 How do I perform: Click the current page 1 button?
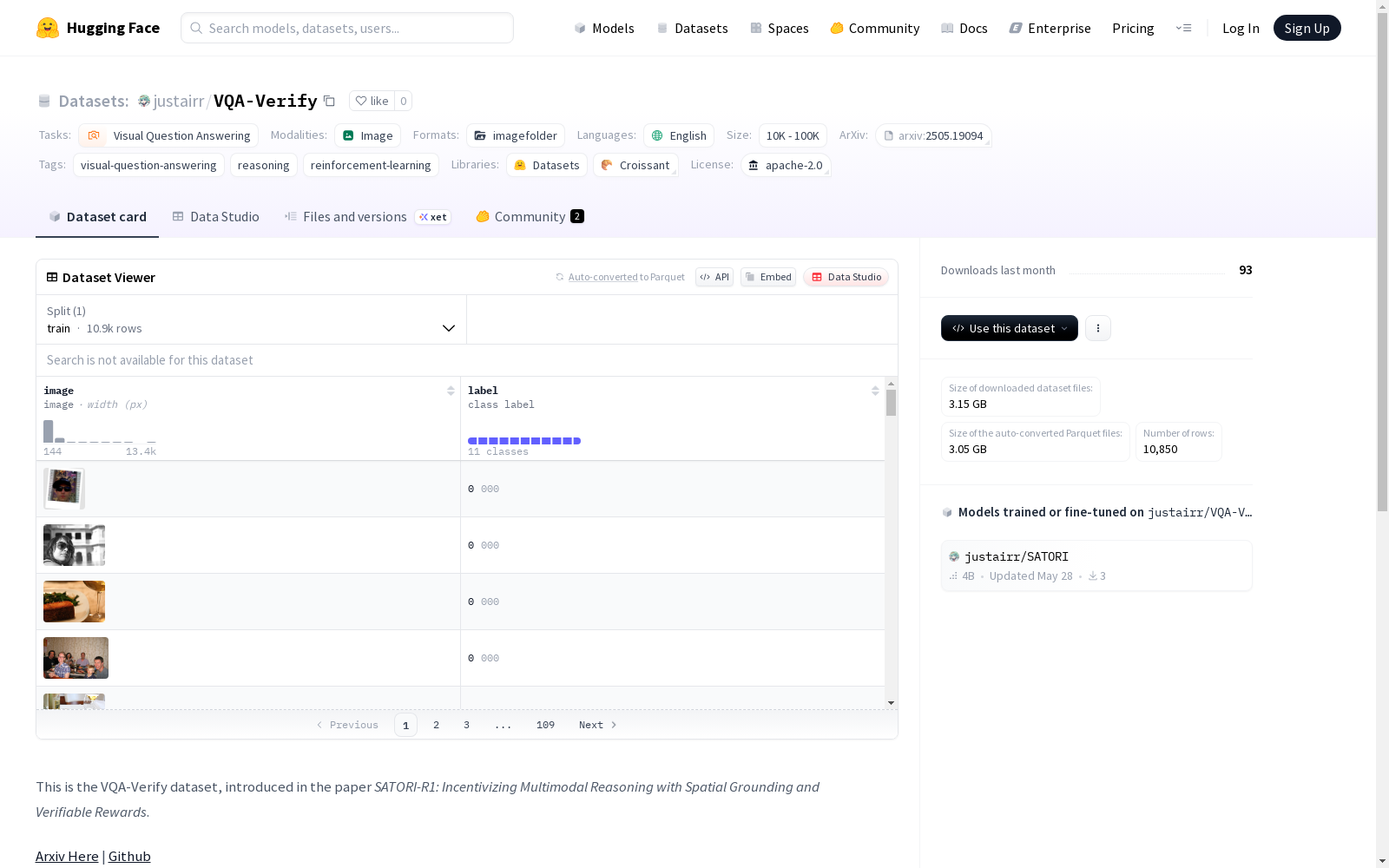point(405,725)
